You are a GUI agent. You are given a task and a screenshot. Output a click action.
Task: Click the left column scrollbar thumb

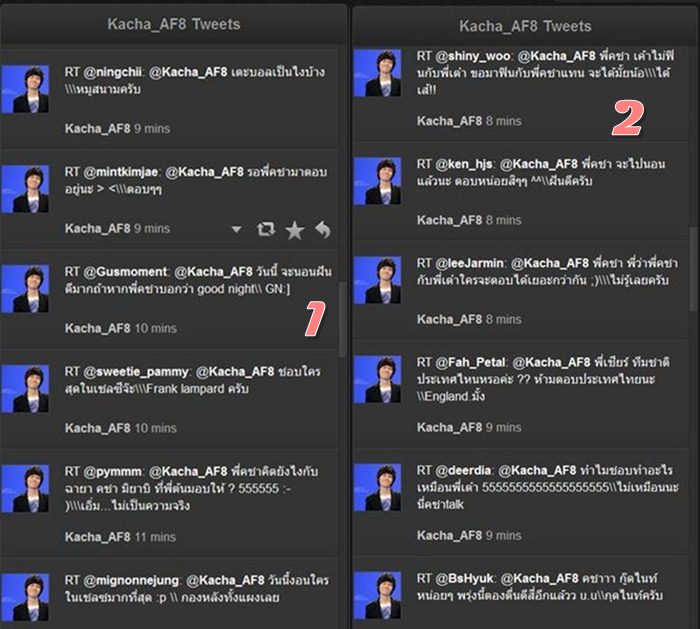[x=342, y=320]
